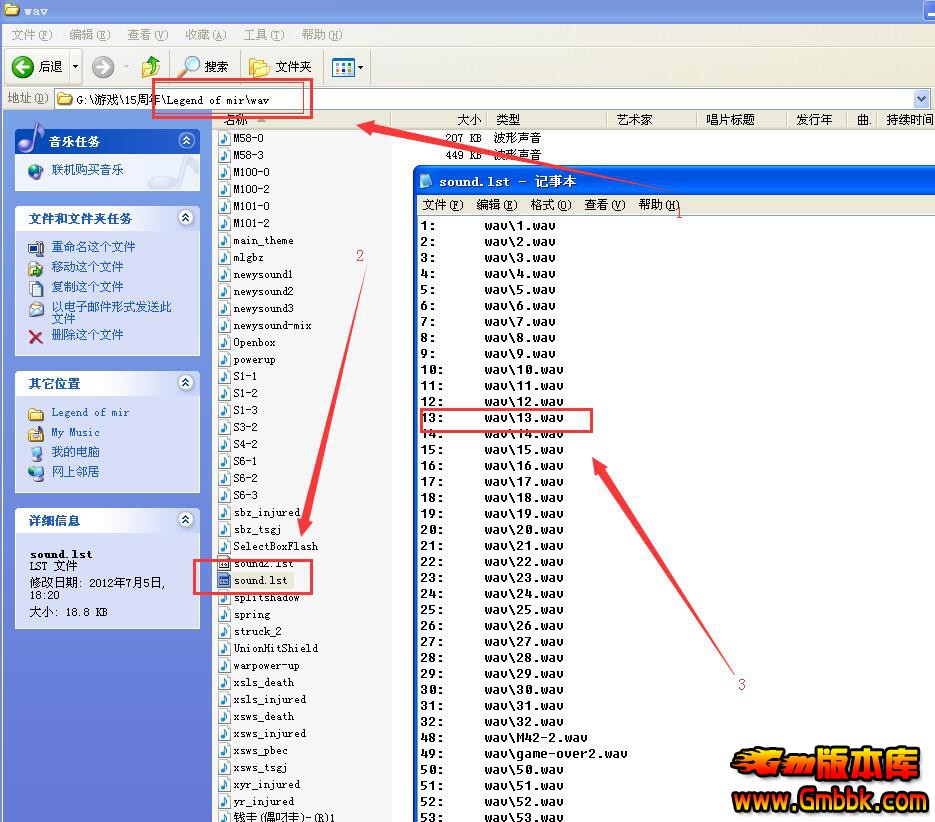Screen dimensions: 935x822
Task: Sort by Type (类型) column header
Action: coord(508,120)
